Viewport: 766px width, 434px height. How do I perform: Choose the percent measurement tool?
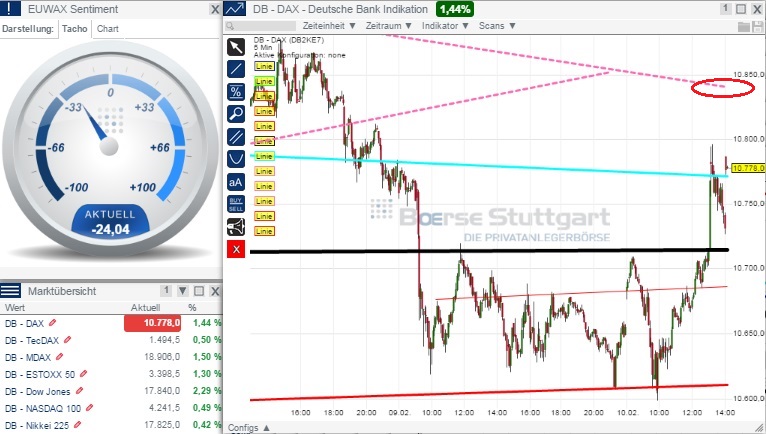[x=236, y=92]
